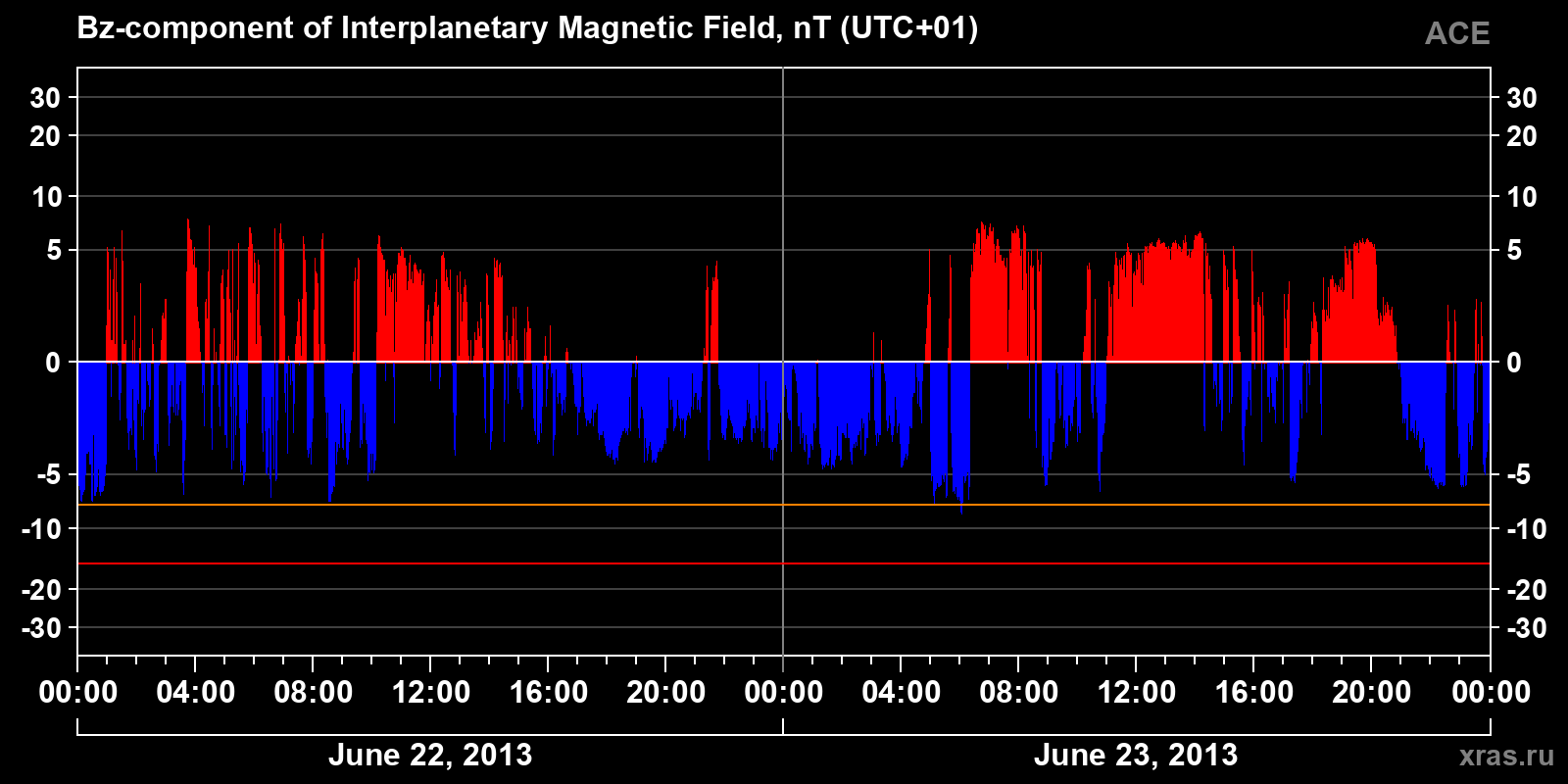Viewport: 1568px width, 784px height.
Task: Select the '30' value on the left axis
Action: point(46,98)
